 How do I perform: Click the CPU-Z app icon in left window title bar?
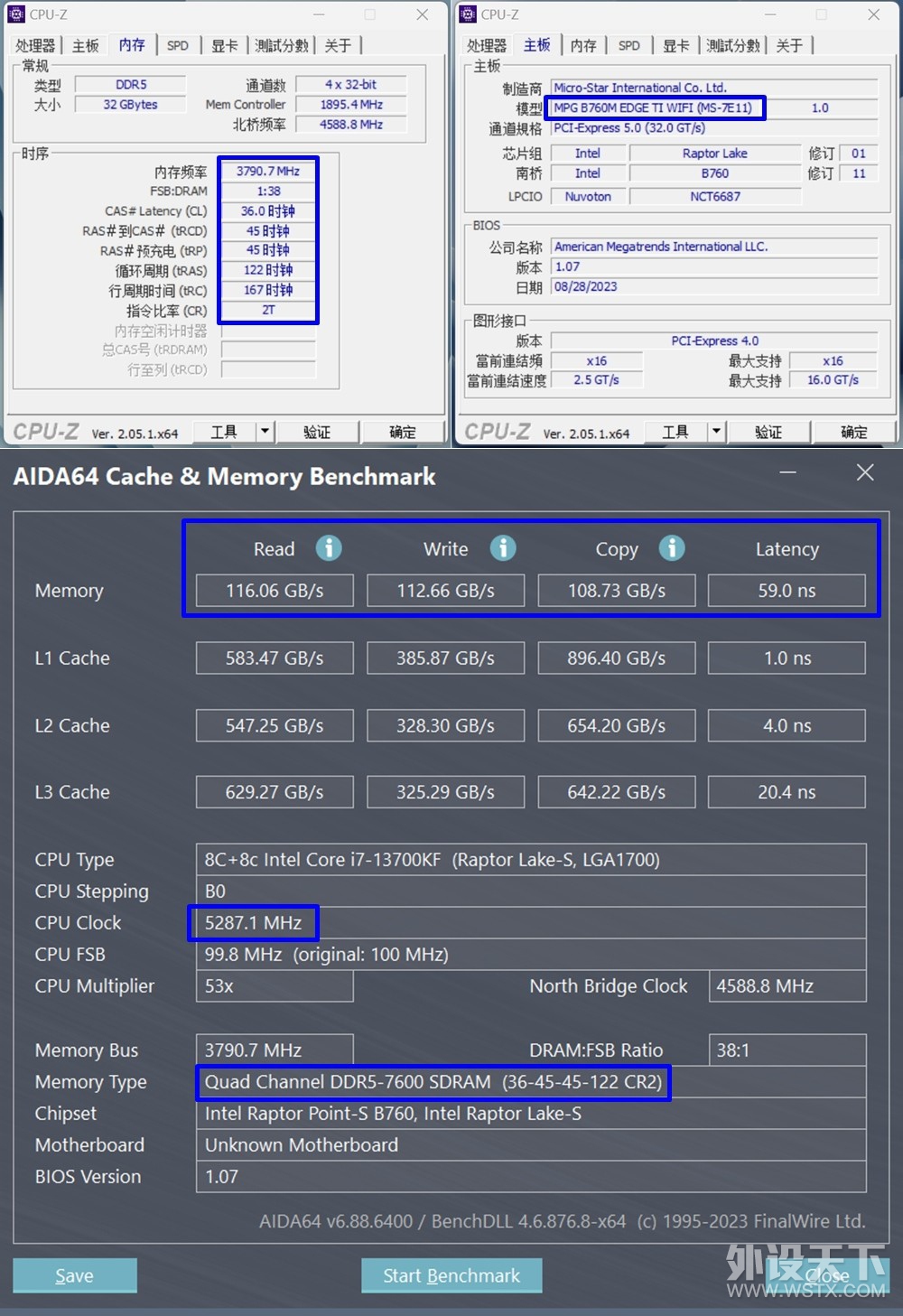16,14
